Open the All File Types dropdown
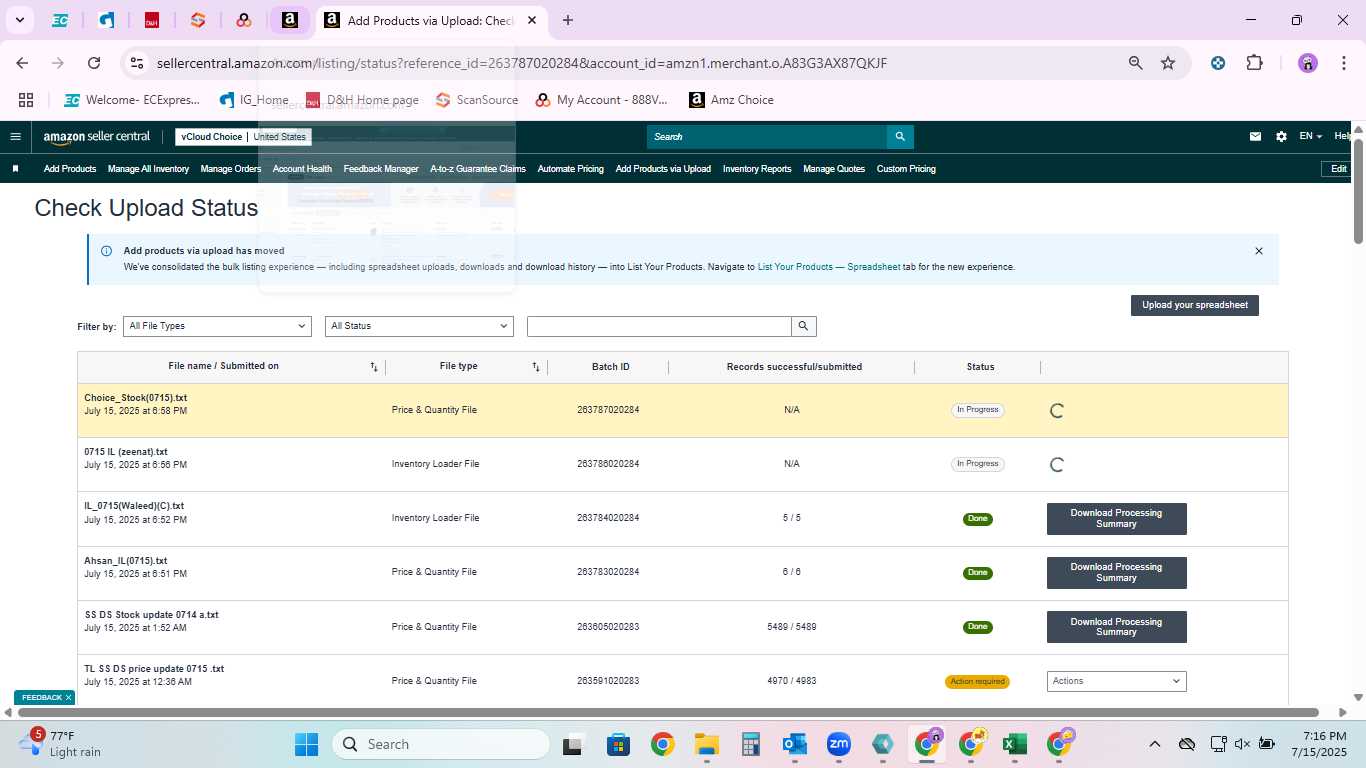The width and height of the screenshot is (1366, 768). tap(217, 326)
